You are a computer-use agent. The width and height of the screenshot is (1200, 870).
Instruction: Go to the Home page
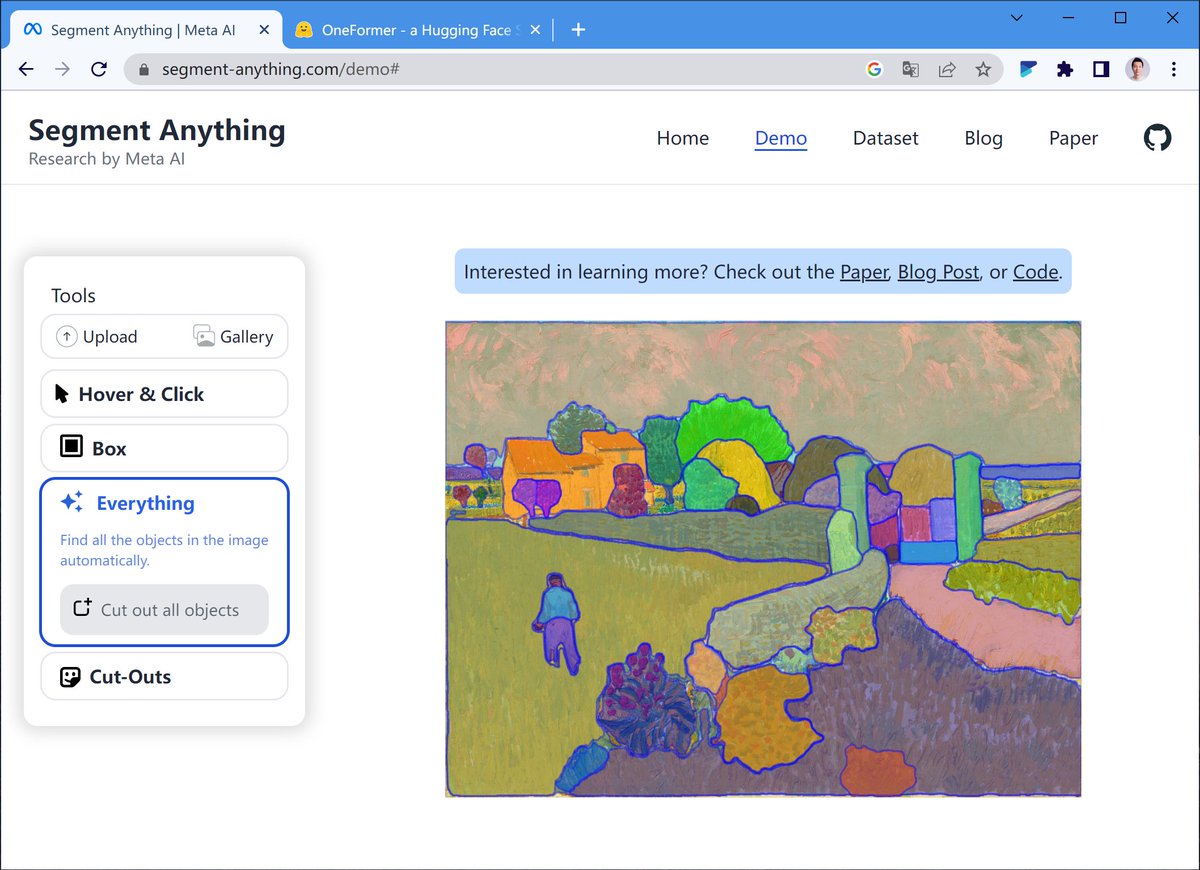pyautogui.click(x=683, y=138)
